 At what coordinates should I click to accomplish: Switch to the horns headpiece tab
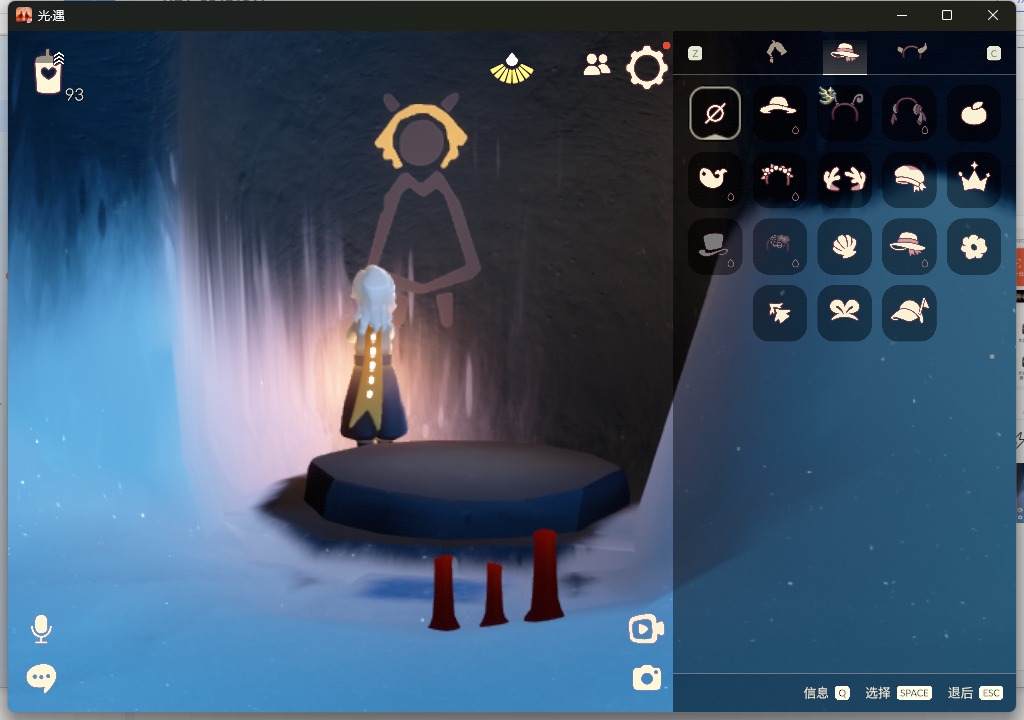point(912,52)
